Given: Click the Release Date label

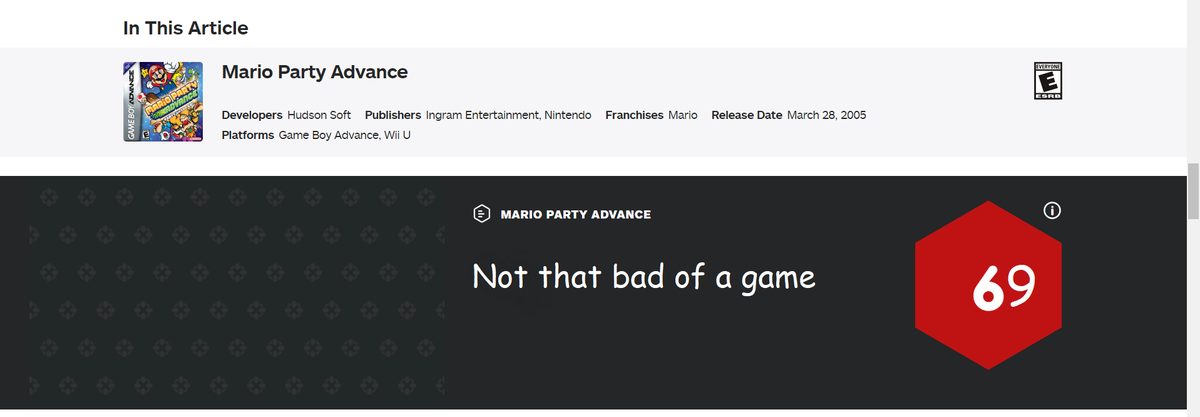Looking at the screenshot, I should [746, 115].
